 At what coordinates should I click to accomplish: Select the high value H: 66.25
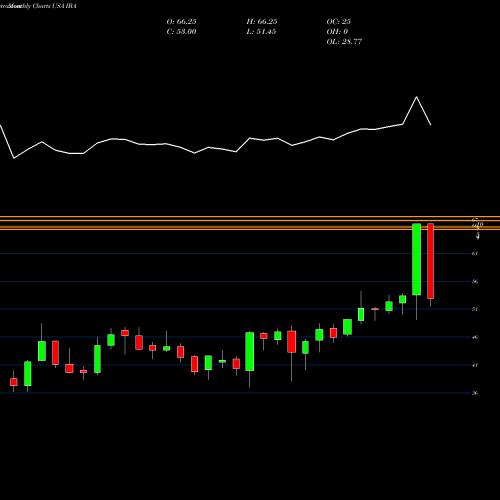tap(262, 22)
